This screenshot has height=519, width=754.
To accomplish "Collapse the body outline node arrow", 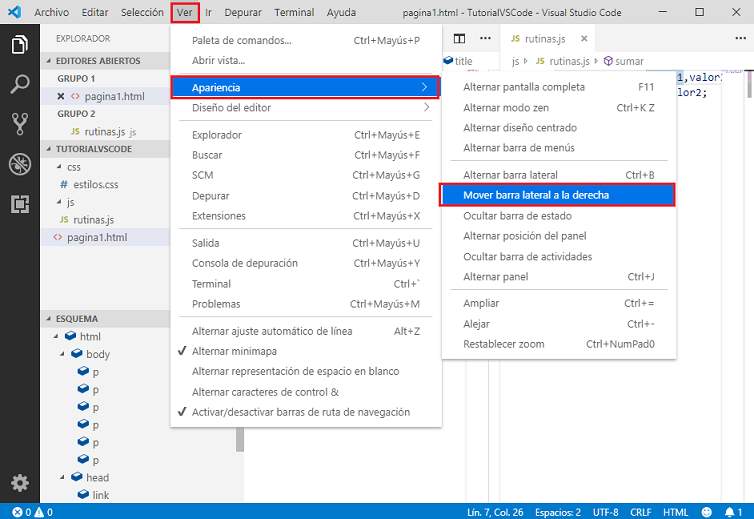I will [63, 354].
